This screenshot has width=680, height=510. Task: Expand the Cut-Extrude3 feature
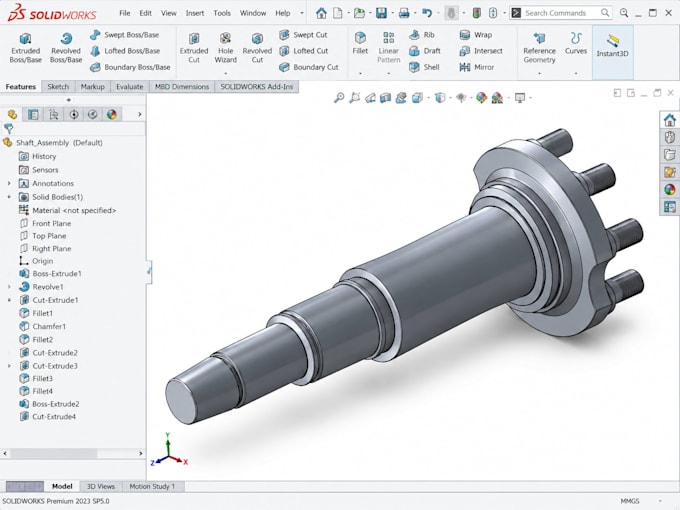click(x=9, y=366)
